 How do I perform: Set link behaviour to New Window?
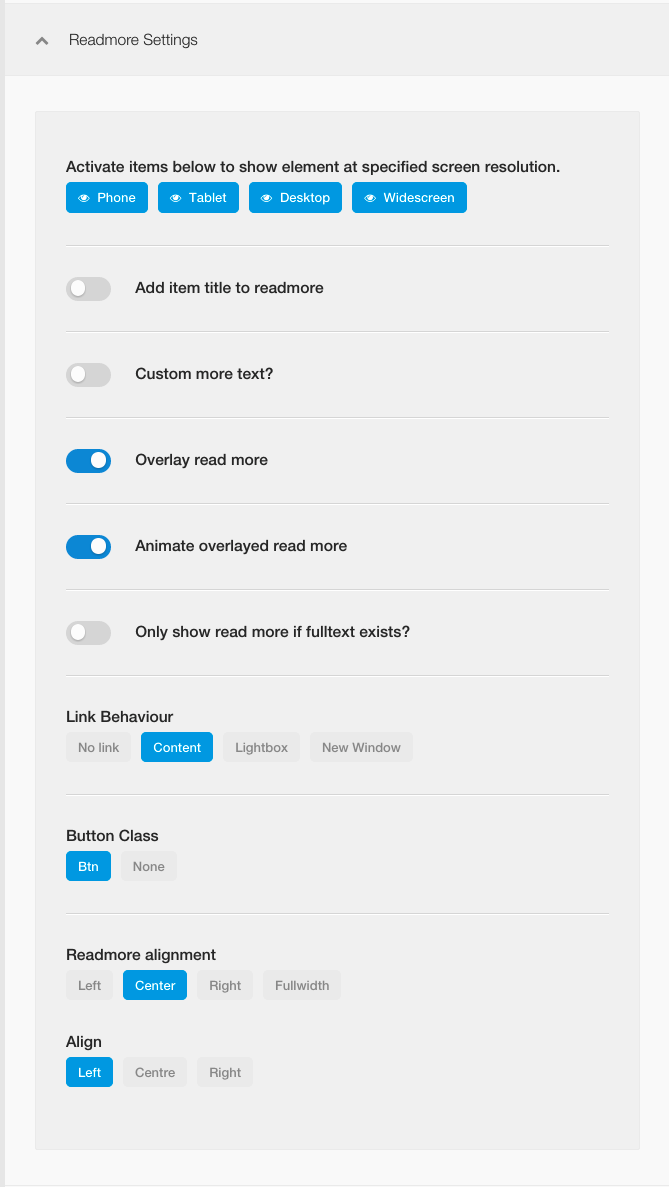(361, 747)
